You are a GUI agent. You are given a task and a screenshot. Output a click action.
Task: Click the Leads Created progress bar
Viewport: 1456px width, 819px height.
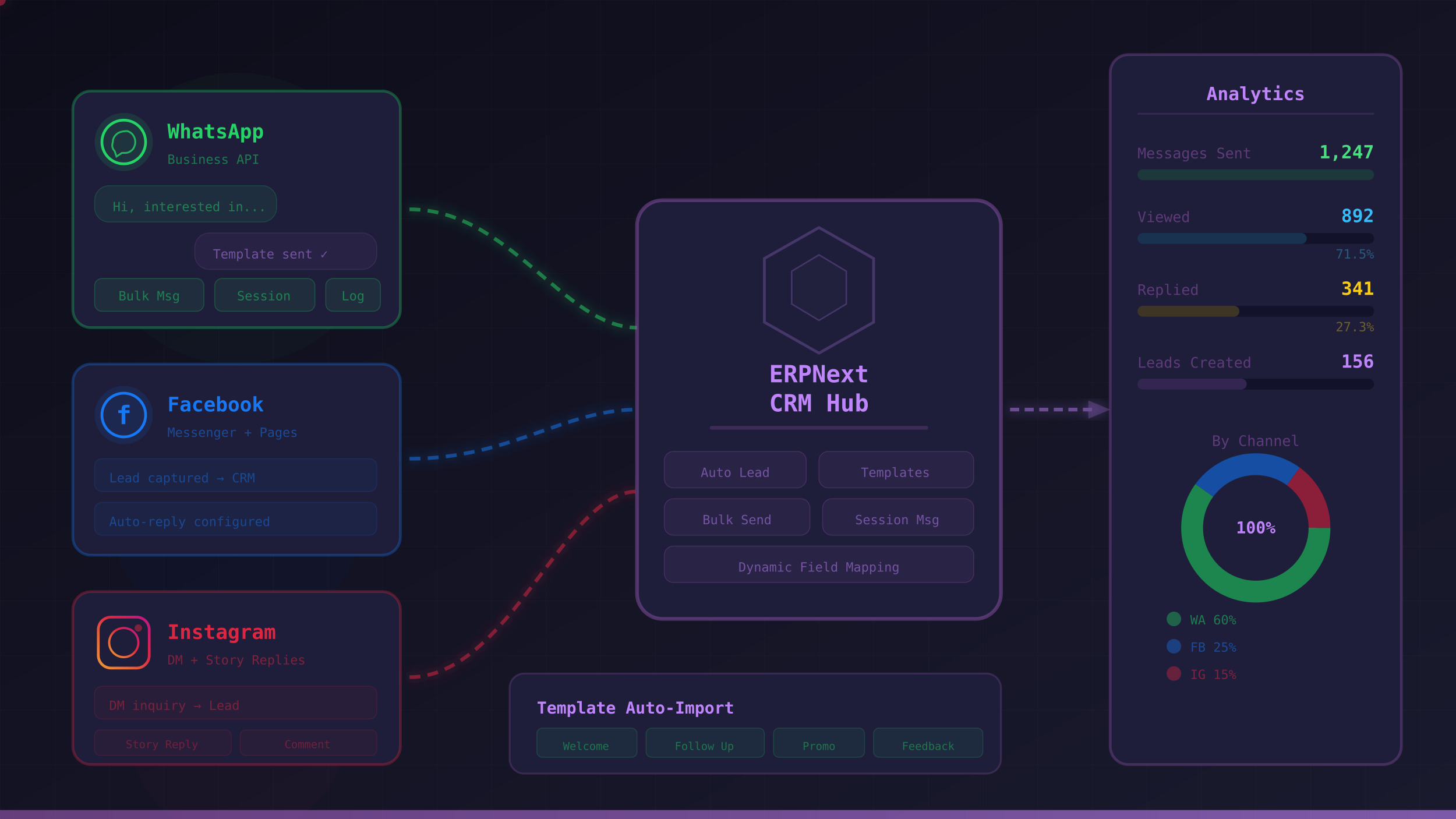[1256, 384]
